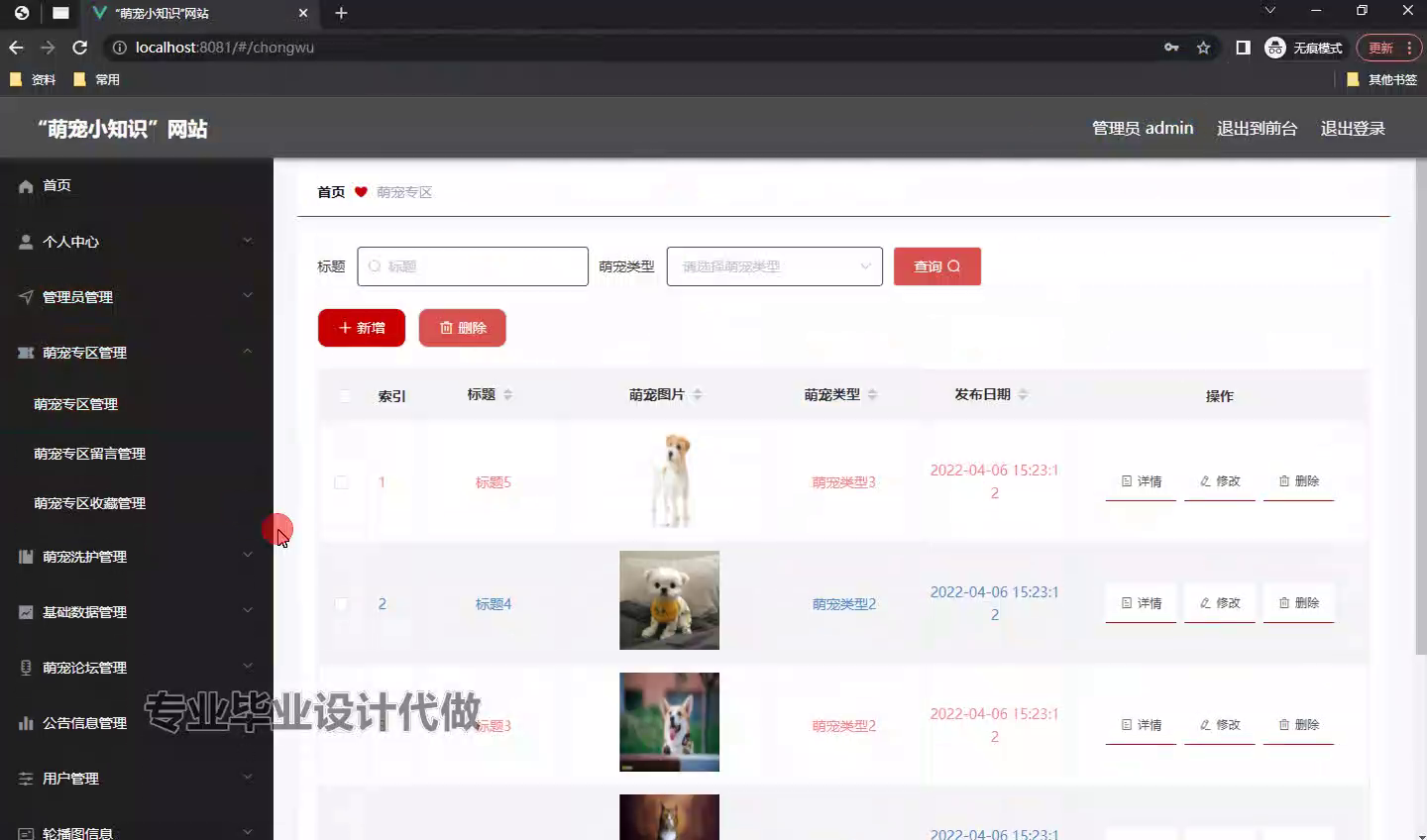1427x840 pixels.
Task: Click 萌宠类型3 cell in first row
Action: 844,482
